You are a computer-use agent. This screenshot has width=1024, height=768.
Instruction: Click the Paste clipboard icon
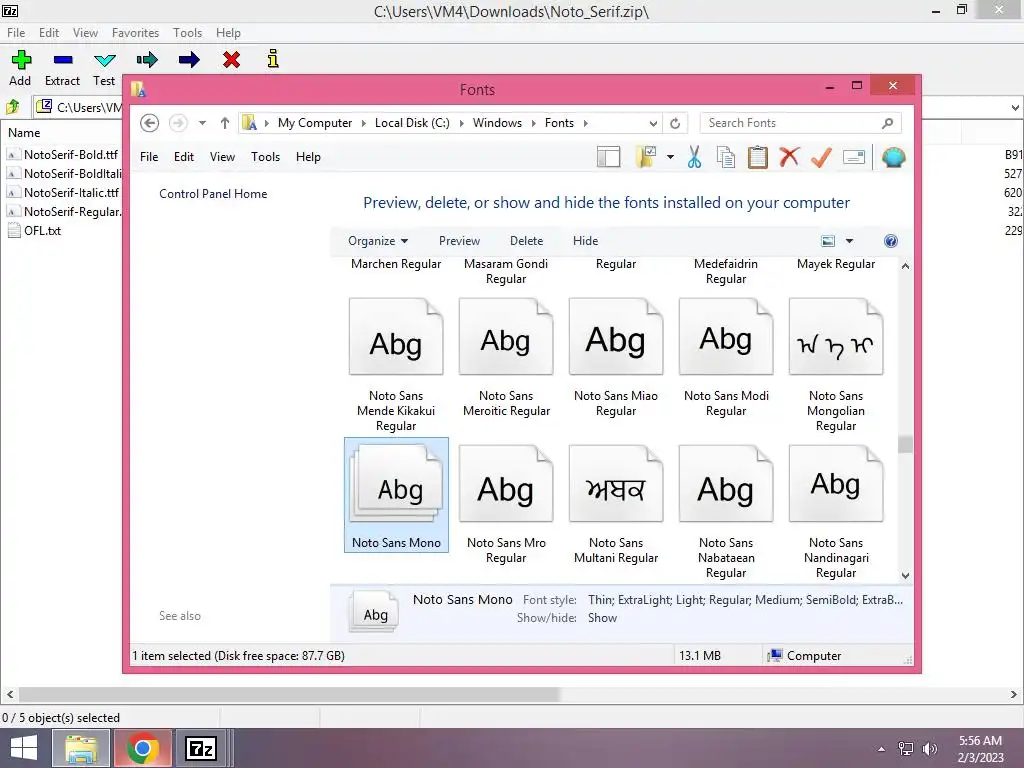coord(758,157)
